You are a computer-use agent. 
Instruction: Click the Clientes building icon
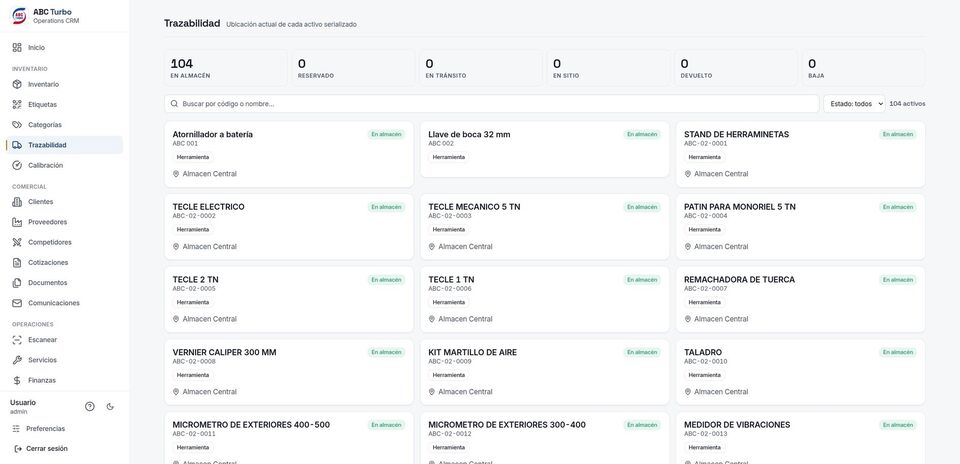(17, 201)
